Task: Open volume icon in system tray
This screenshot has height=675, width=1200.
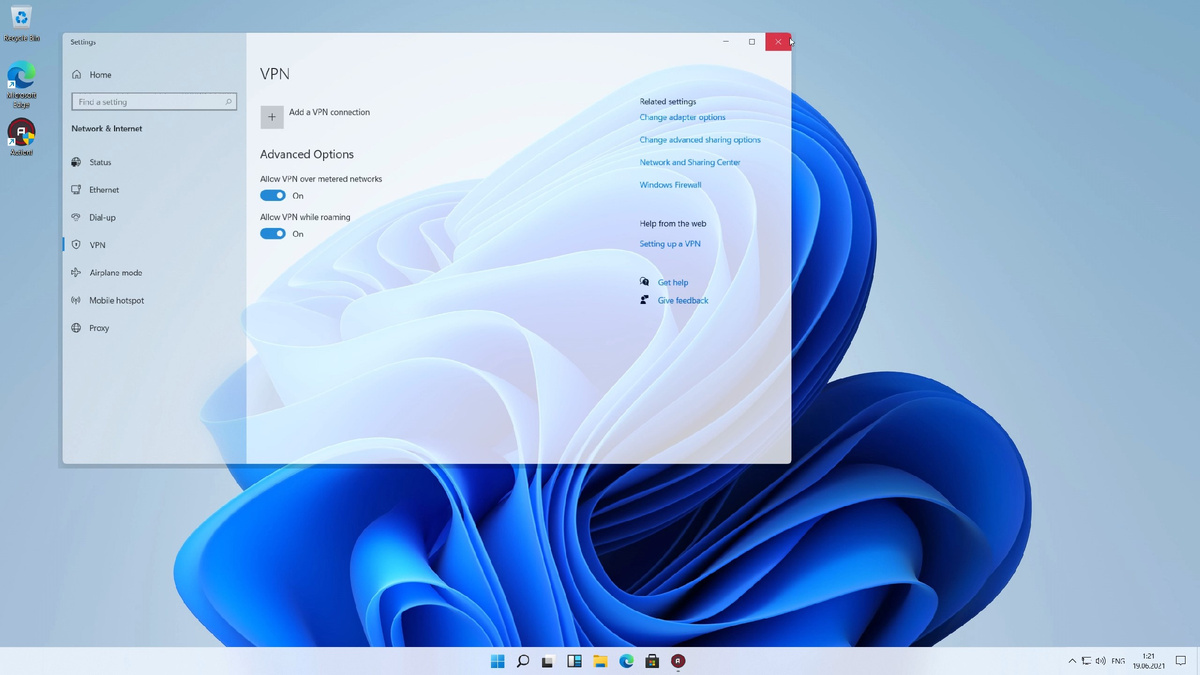Action: click(x=1100, y=661)
